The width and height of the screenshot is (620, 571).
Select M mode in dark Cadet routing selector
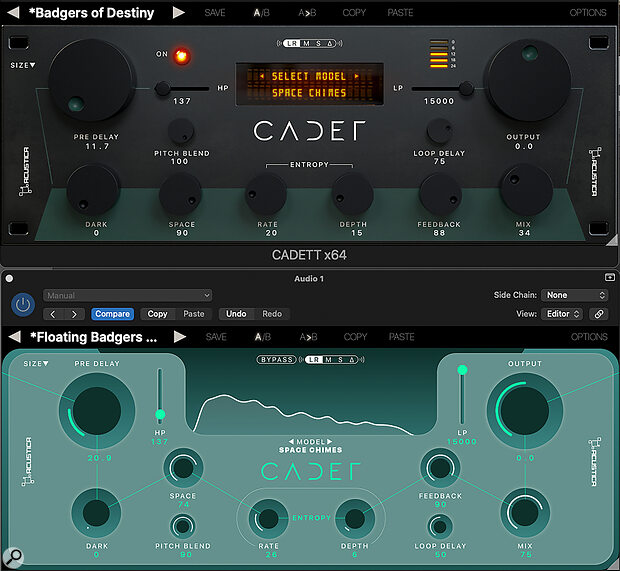(x=306, y=43)
